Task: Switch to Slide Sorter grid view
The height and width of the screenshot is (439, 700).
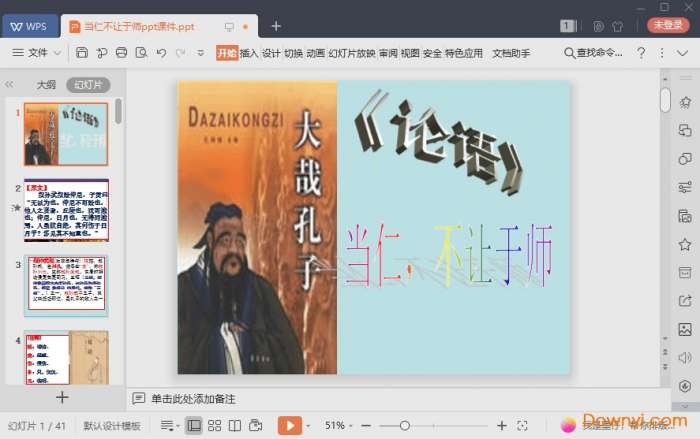Action: point(214,426)
